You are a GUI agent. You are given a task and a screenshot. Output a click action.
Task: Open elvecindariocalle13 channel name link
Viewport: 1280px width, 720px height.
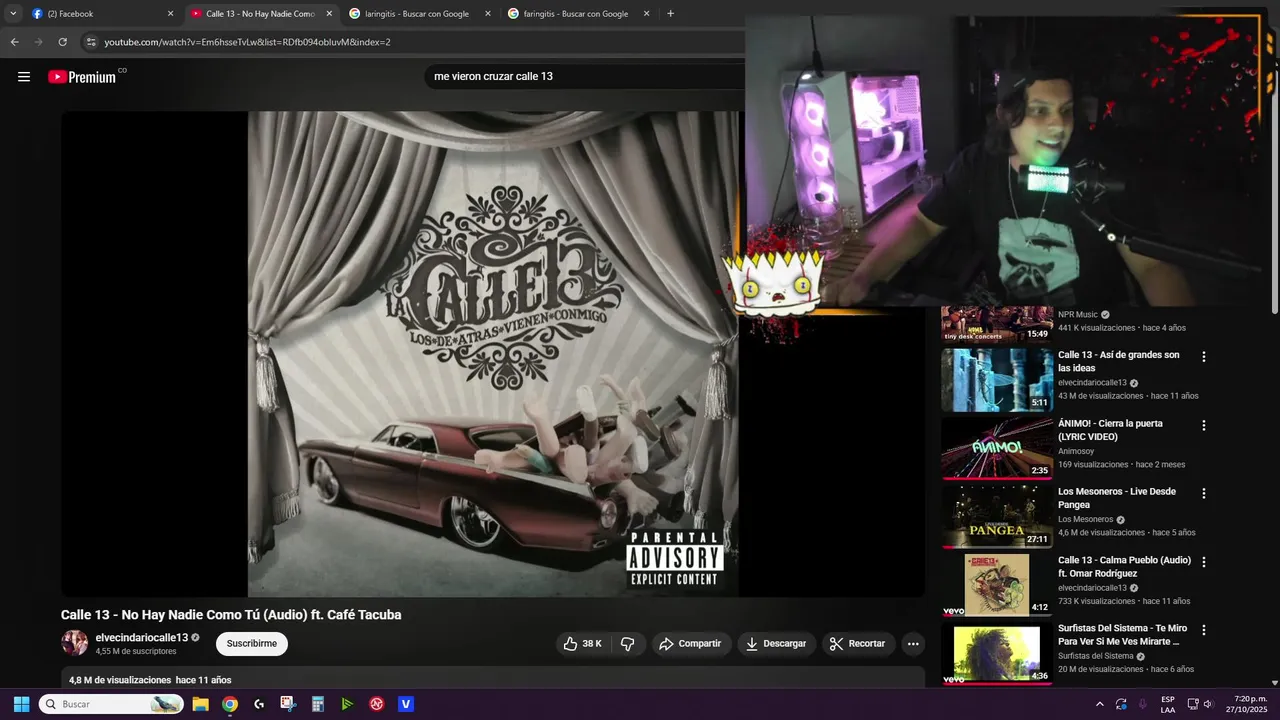click(x=141, y=638)
